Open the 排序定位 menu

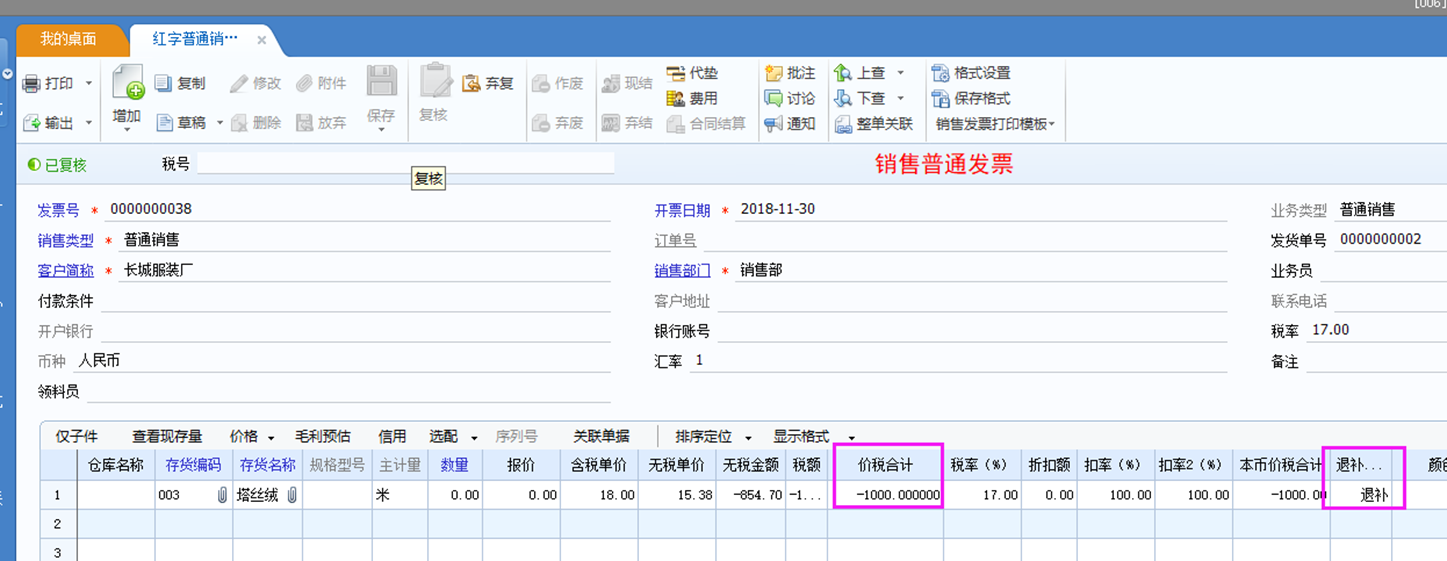click(x=713, y=436)
